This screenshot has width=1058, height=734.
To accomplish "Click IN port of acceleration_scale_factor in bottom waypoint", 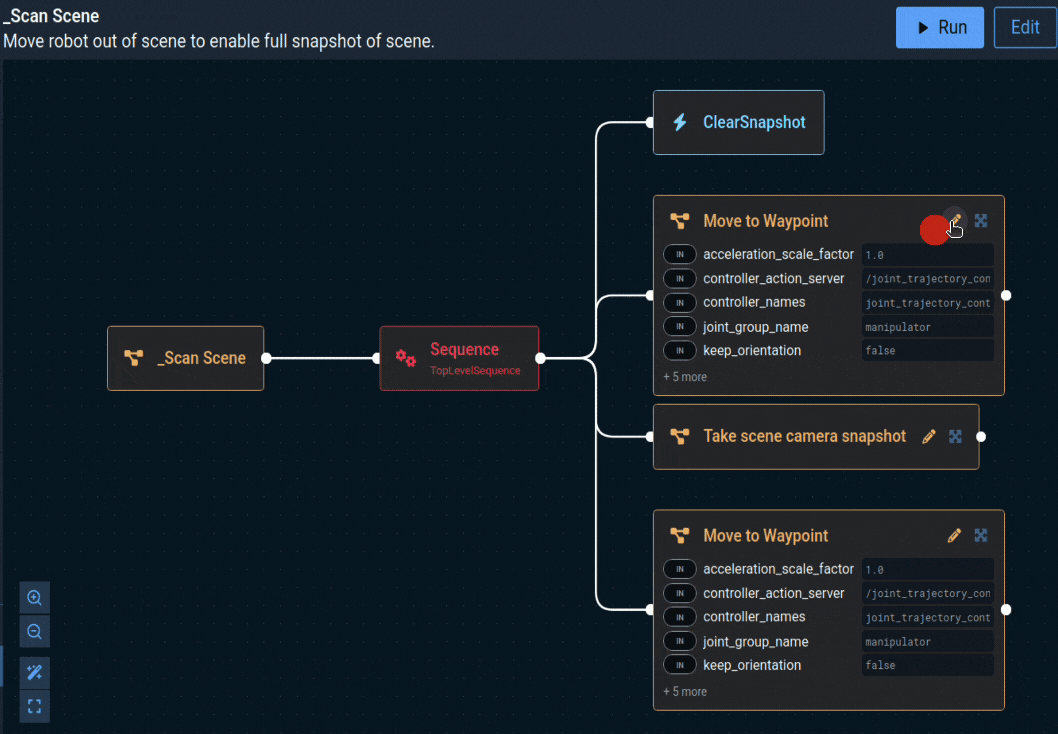I will coord(679,569).
